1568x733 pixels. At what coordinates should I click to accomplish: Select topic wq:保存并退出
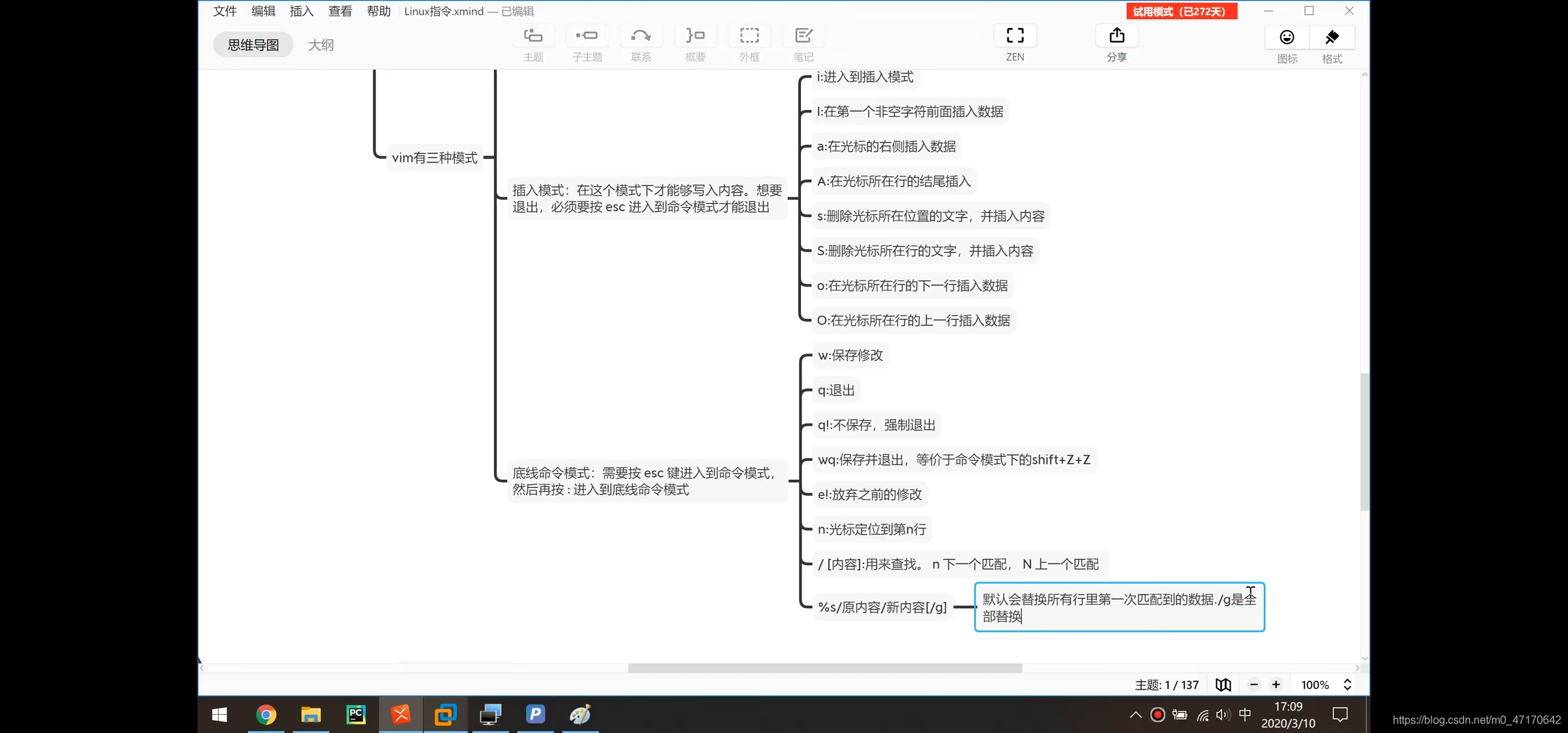tap(954, 460)
